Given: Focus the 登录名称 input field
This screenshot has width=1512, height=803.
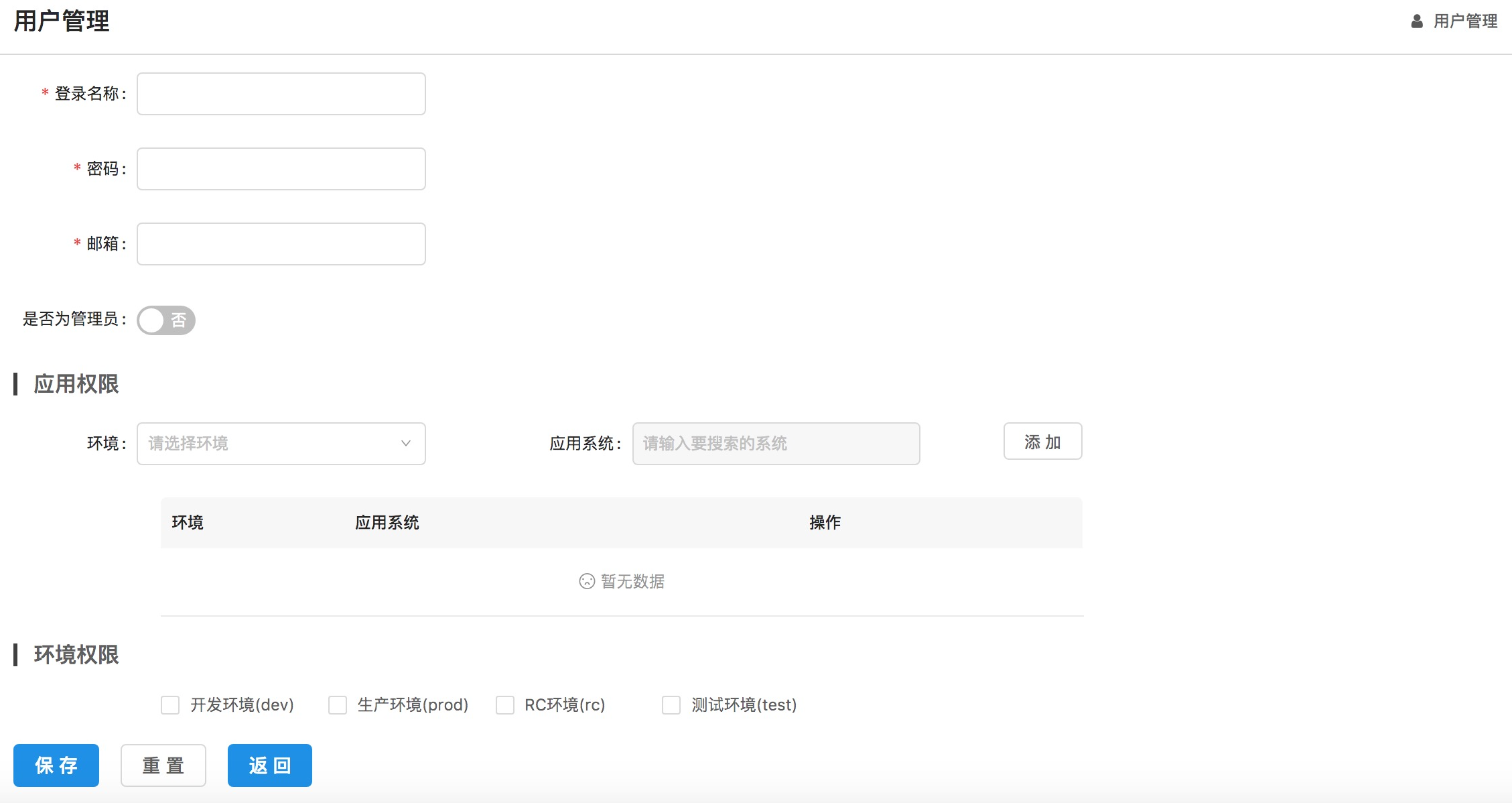Looking at the screenshot, I should tap(281, 94).
